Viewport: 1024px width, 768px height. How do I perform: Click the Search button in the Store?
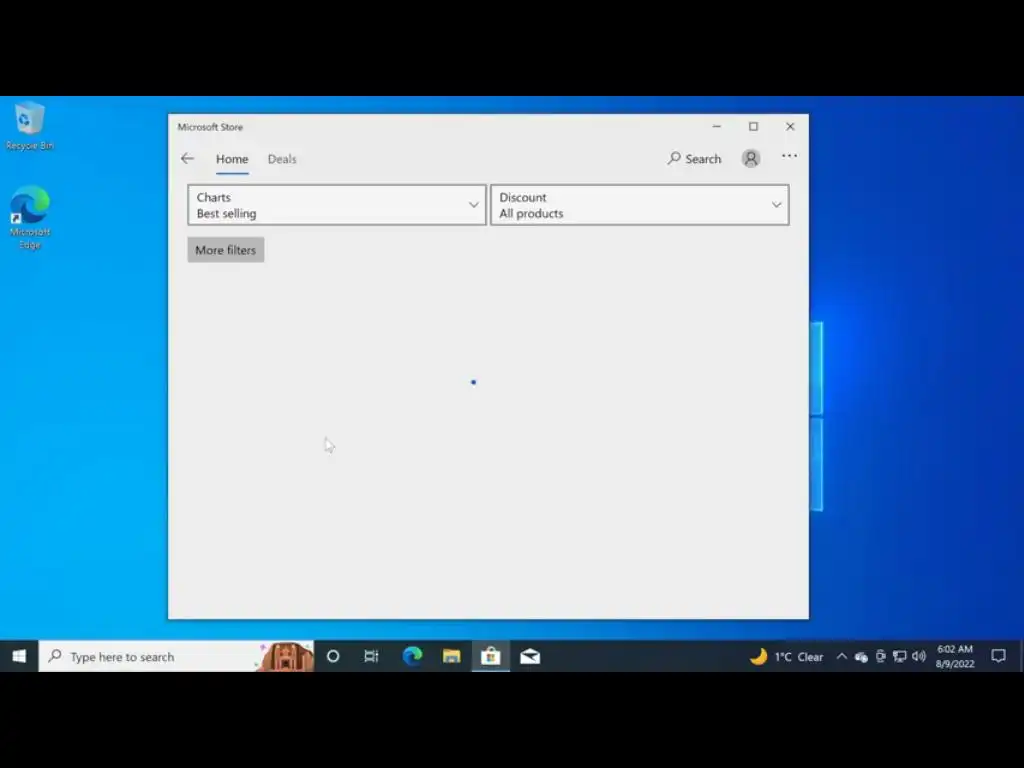(x=694, y=159)
